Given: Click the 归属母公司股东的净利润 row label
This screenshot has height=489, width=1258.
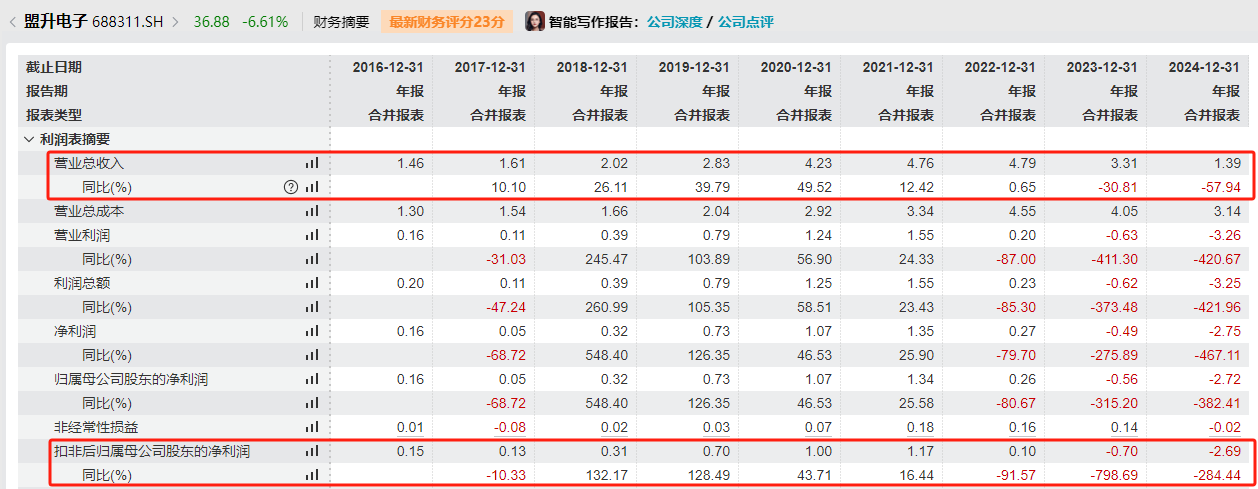Looking at the screenshot, I should [x=131, y=379].
